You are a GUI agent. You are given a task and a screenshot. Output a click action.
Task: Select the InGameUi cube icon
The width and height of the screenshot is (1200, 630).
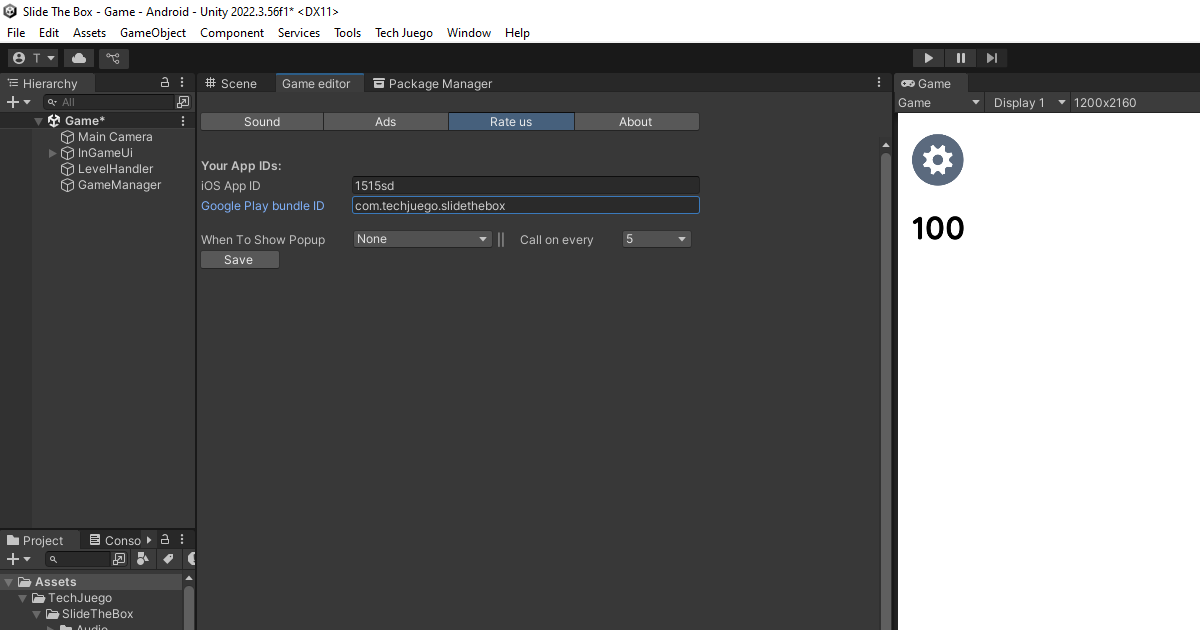click(x=68, y=153)
